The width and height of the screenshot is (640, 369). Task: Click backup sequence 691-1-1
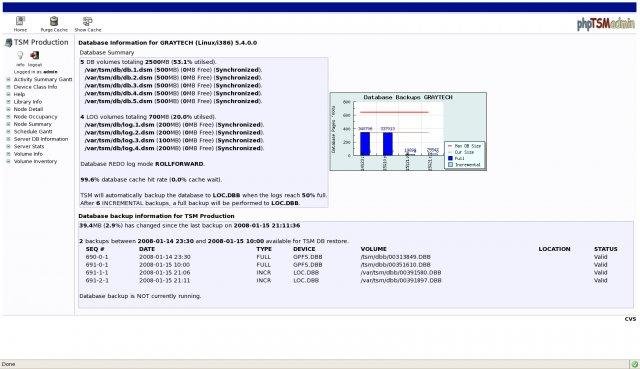(97, 273)
